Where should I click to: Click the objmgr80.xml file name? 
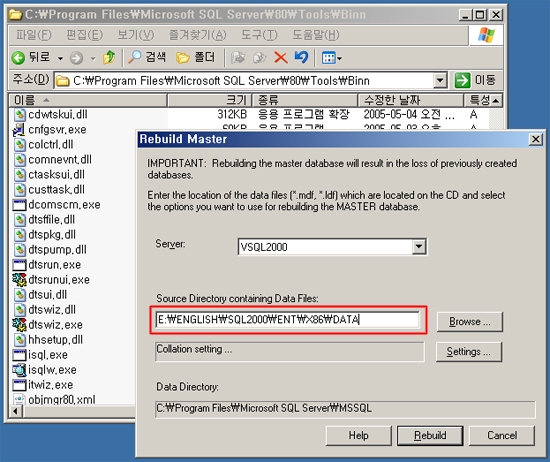point(62,400)
